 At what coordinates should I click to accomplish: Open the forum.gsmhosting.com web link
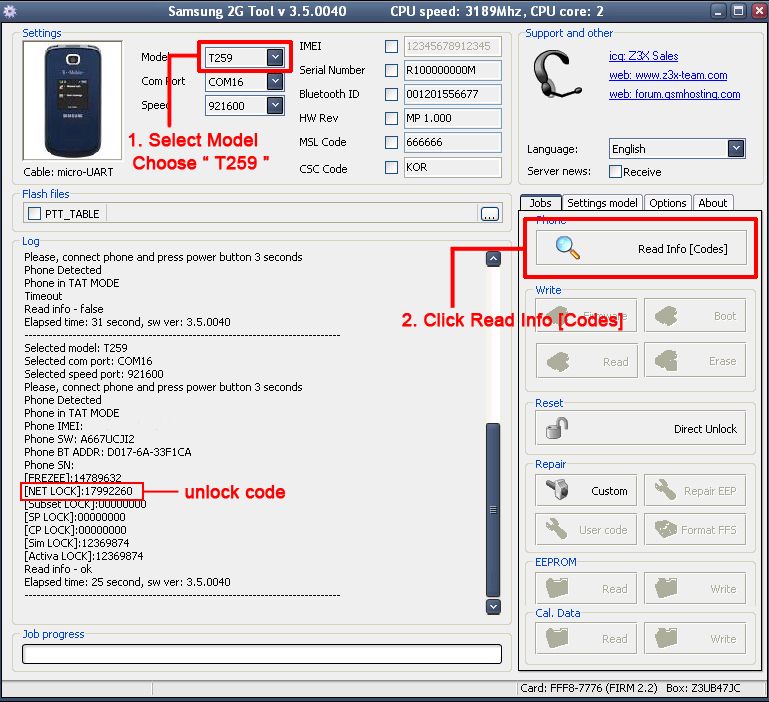pos(674,94)
